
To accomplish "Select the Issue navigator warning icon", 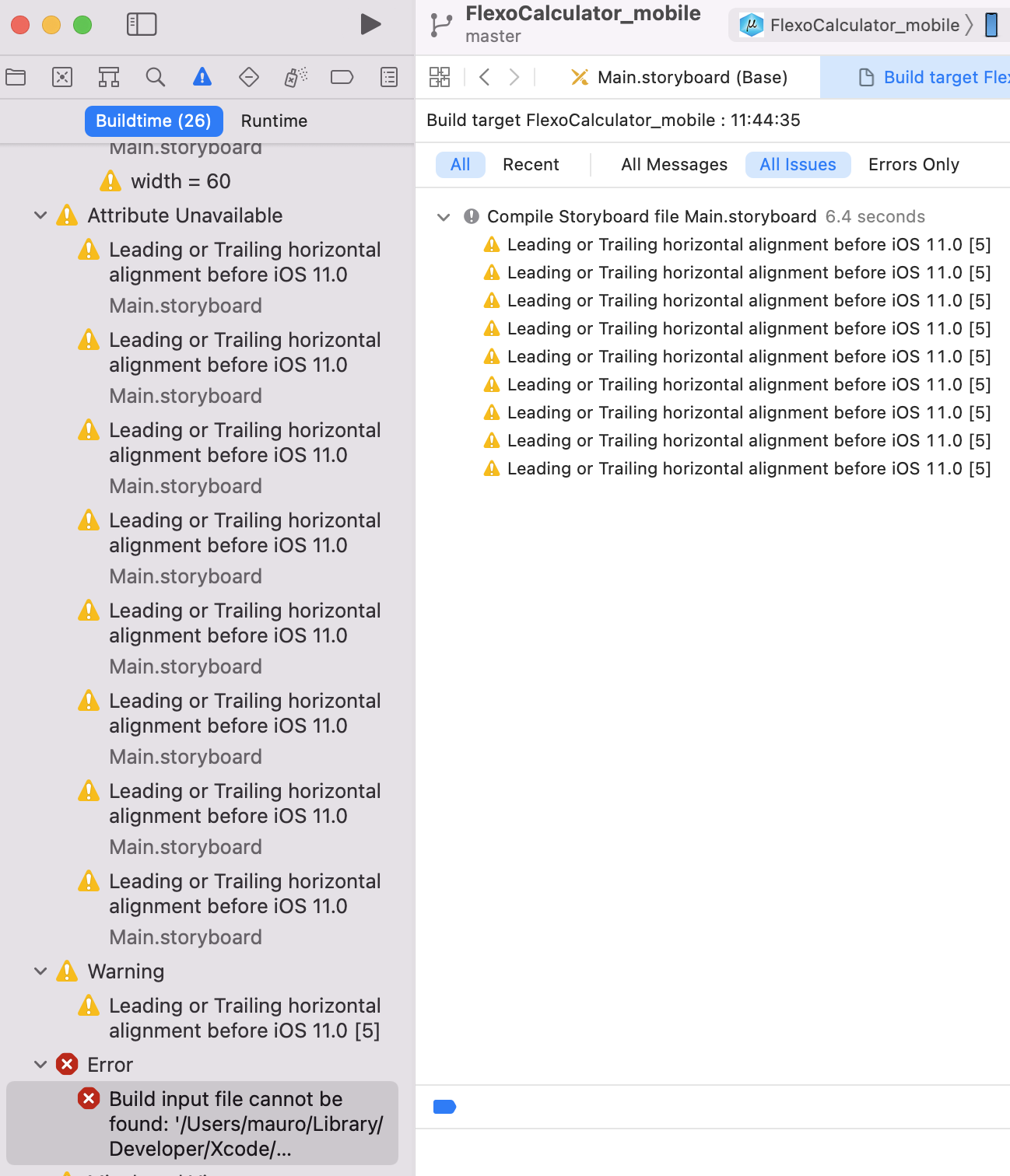I will (202, 77).
